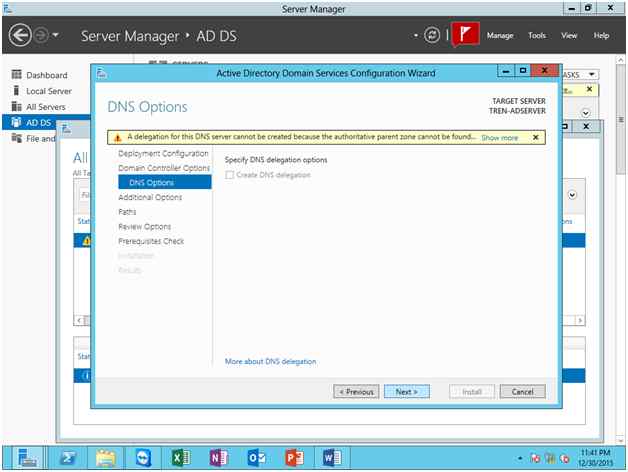Click the warning triangle in yellow banner

[x=117, y=138]
